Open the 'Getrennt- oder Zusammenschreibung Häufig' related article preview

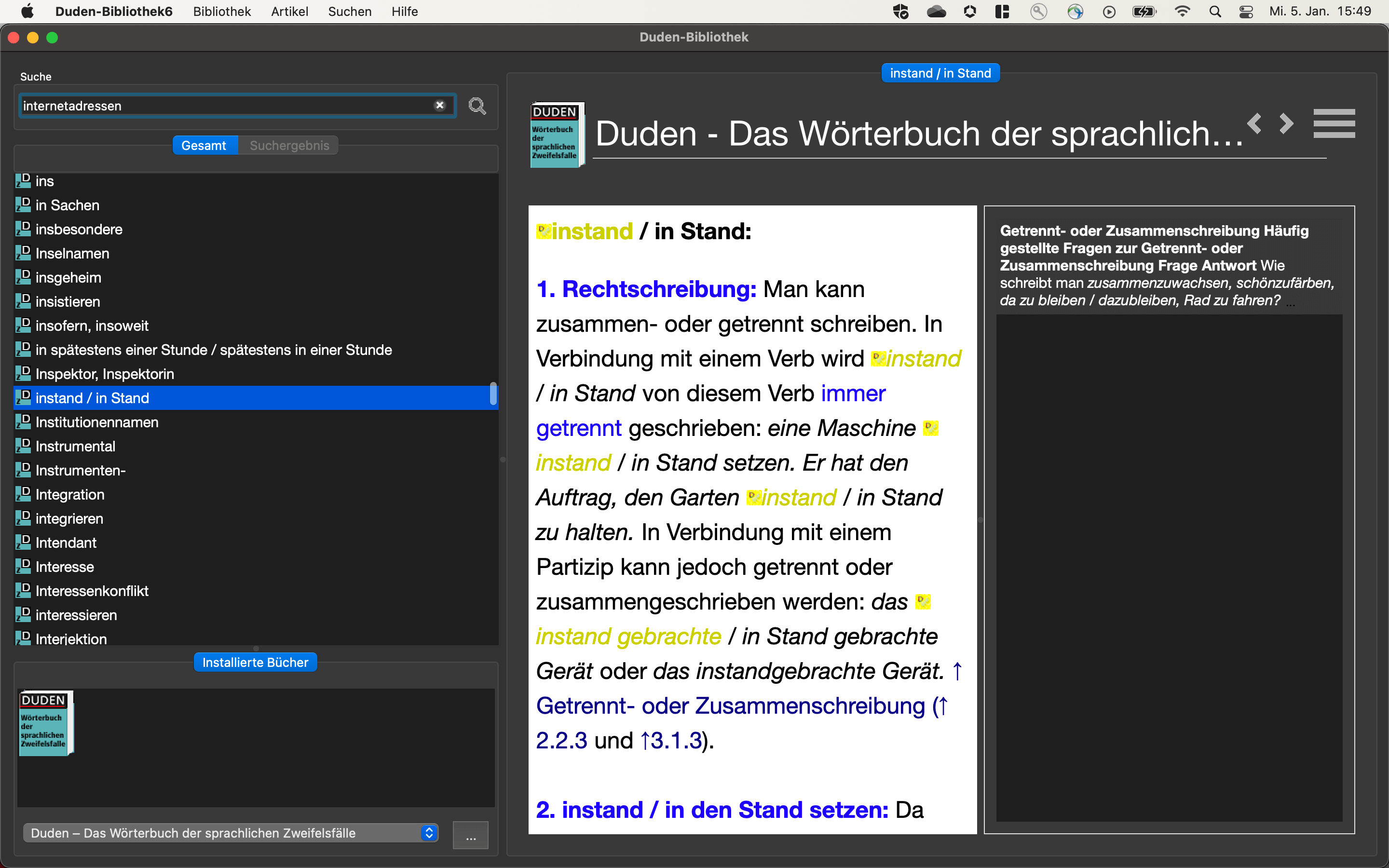tap(1169, 266)
